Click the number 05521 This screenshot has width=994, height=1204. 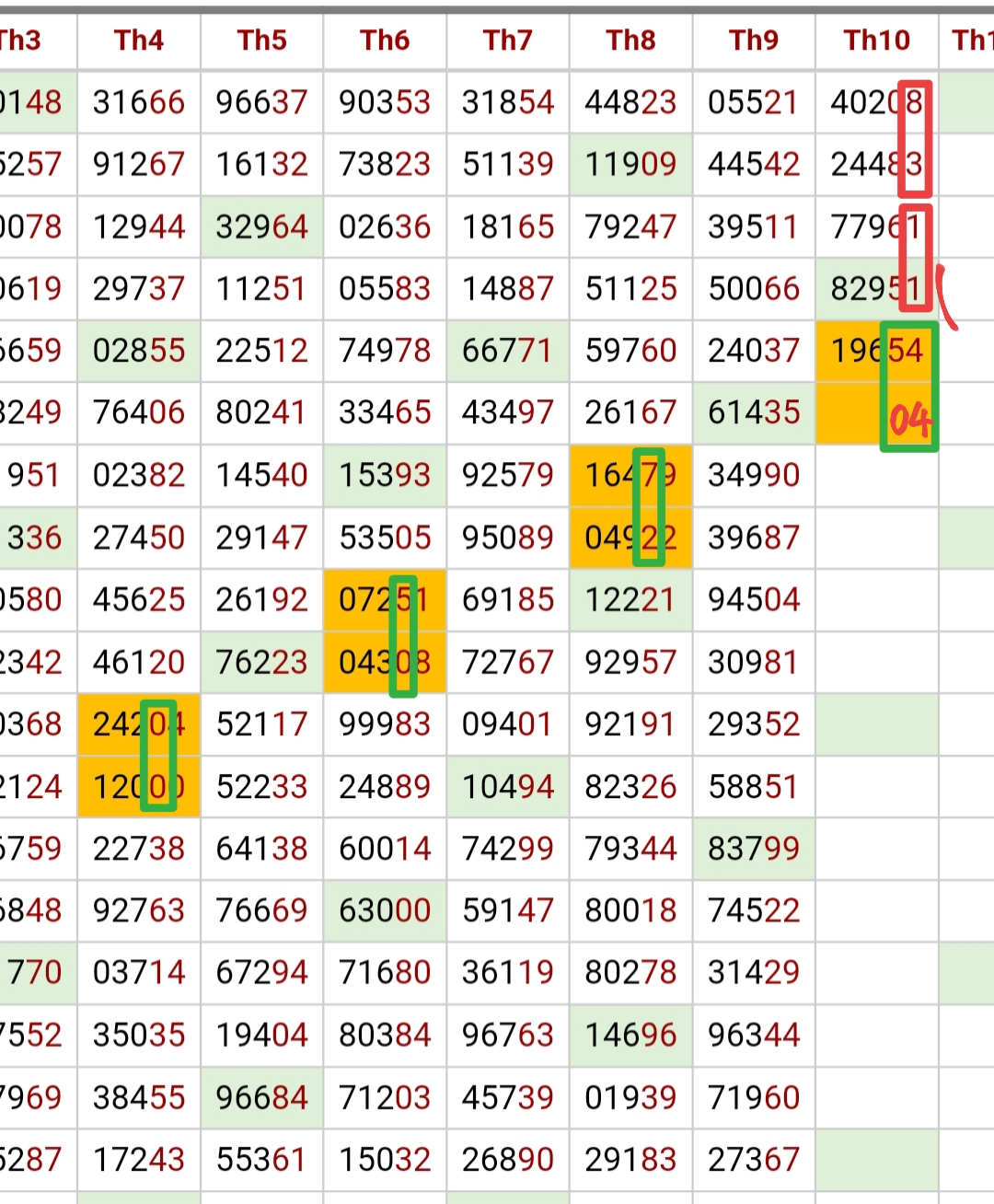pos(754,102)
